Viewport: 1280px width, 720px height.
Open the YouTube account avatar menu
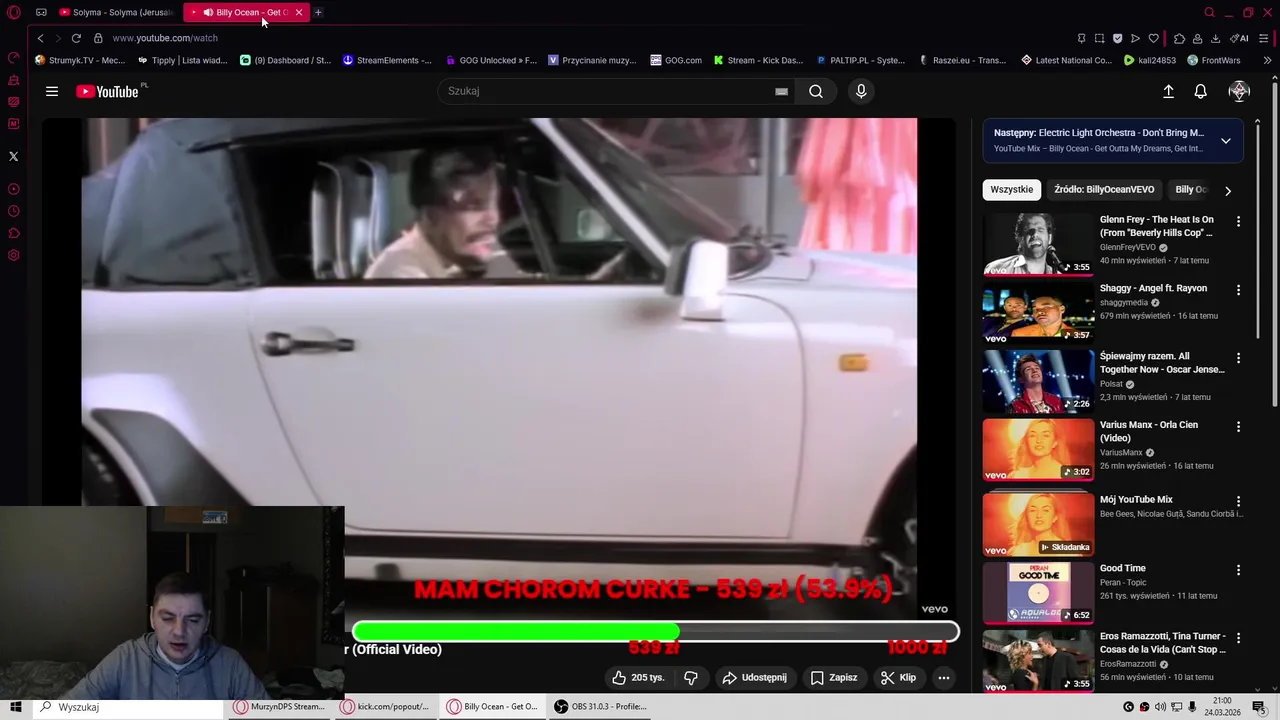pos(1239,91)
